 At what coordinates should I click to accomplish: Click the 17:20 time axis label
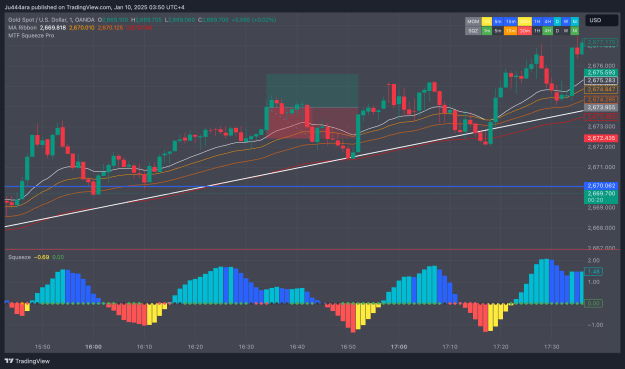coord(501,347)
